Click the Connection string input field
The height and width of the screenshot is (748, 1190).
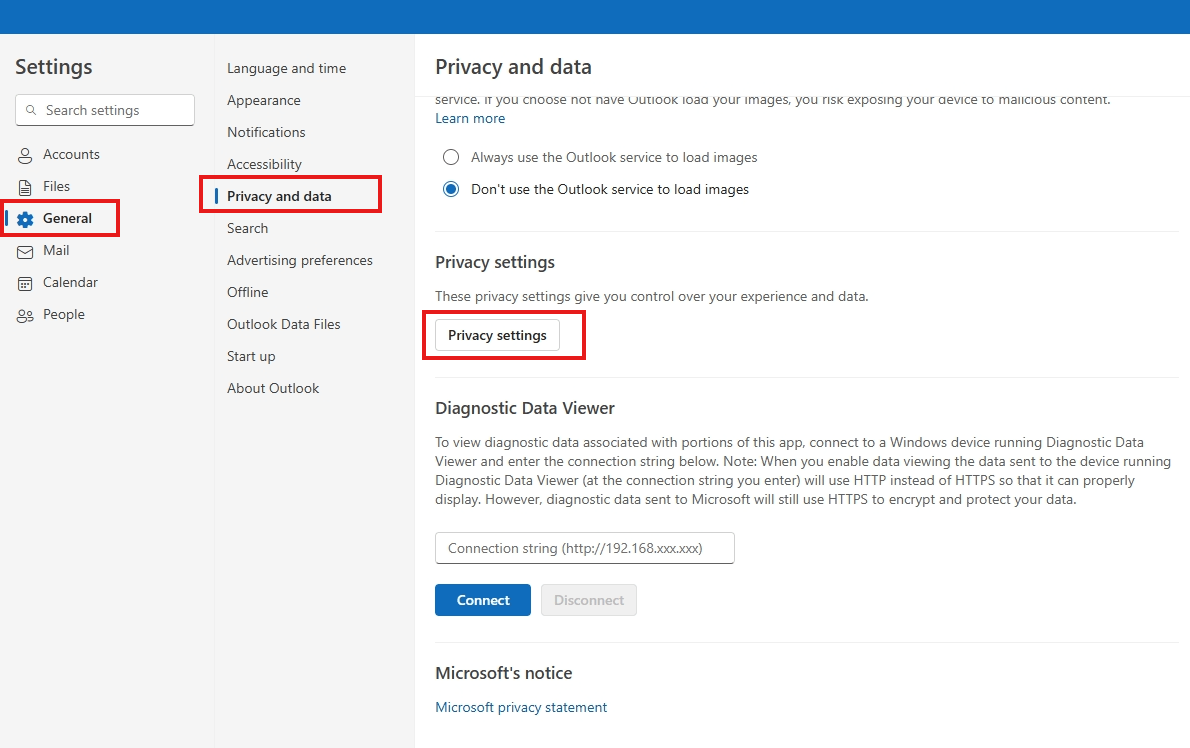tap(585, 548)
